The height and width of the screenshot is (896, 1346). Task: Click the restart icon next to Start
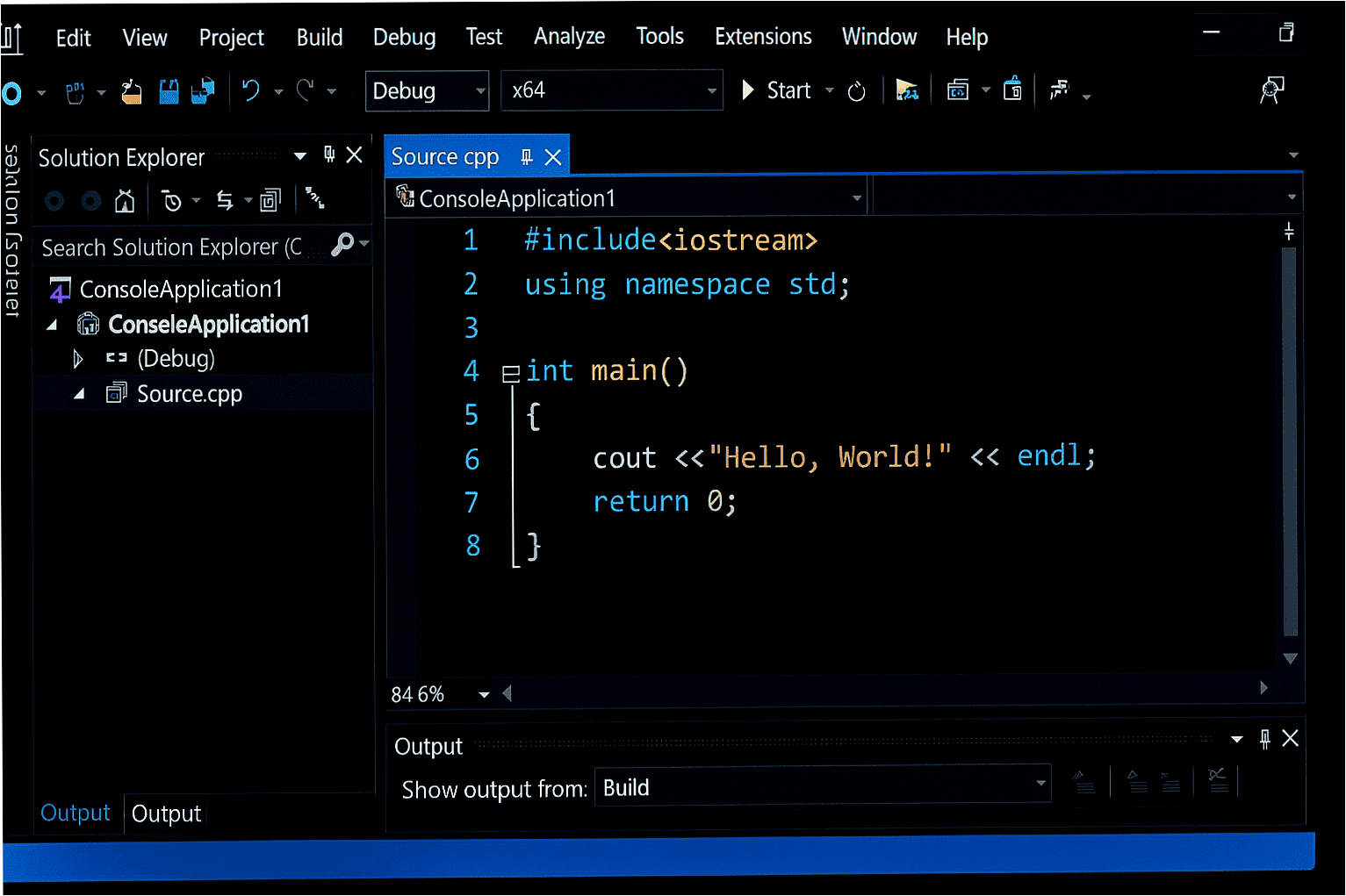(x=857, y=91)
